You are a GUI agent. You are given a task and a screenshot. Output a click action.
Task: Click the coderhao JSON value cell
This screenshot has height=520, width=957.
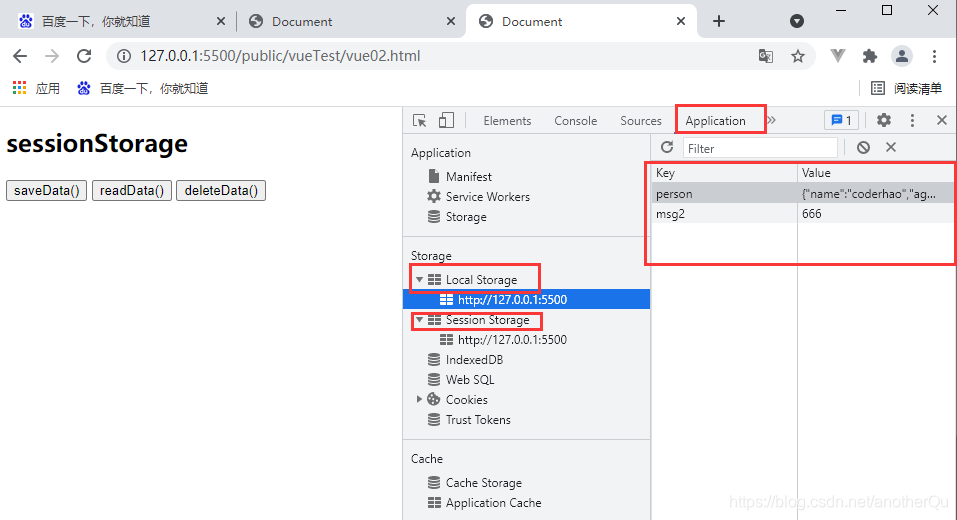tap(876, 194)
